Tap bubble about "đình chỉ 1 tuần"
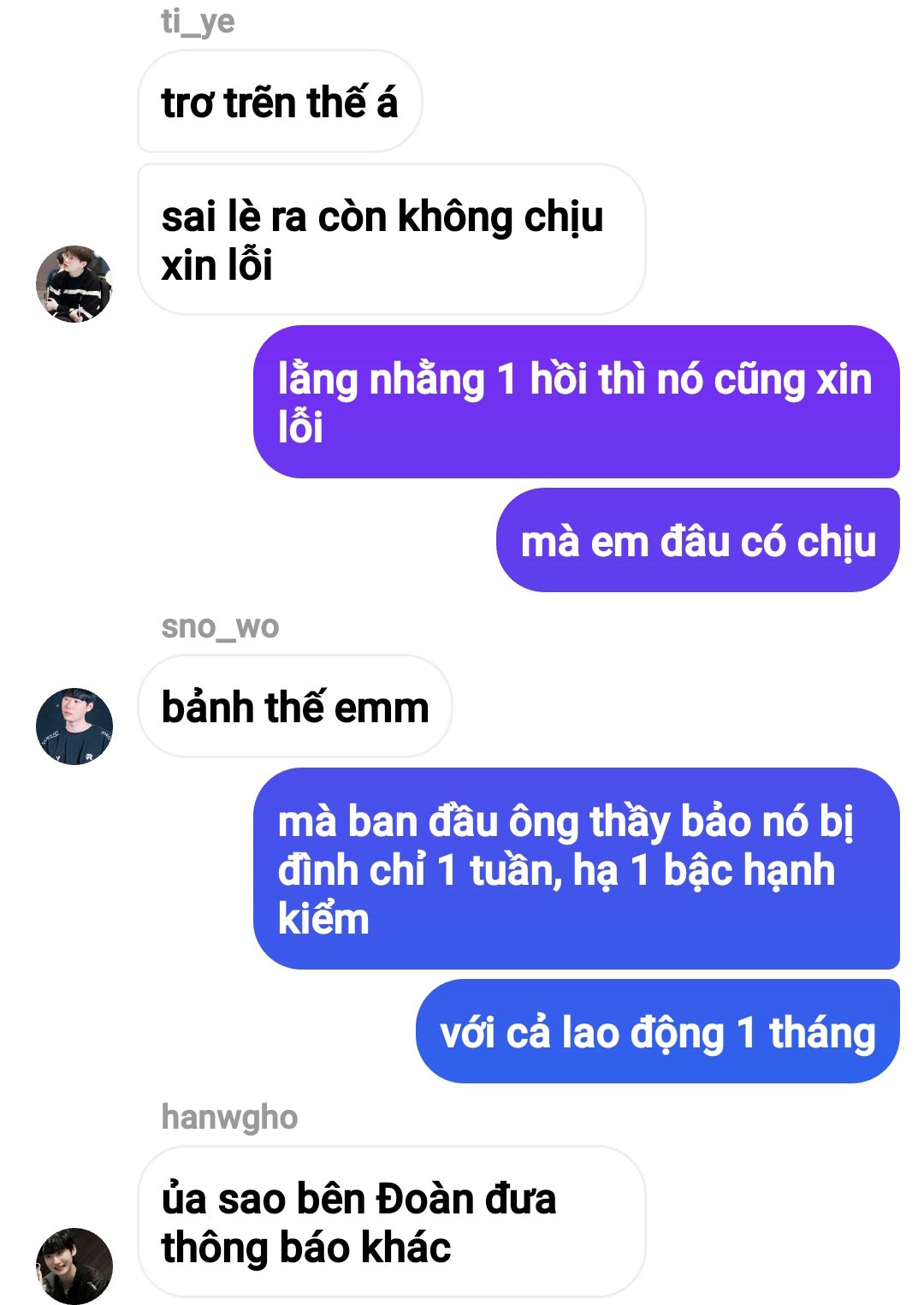Image resolution: width=924 pixels, height=1305 pixels. point(577,869)
